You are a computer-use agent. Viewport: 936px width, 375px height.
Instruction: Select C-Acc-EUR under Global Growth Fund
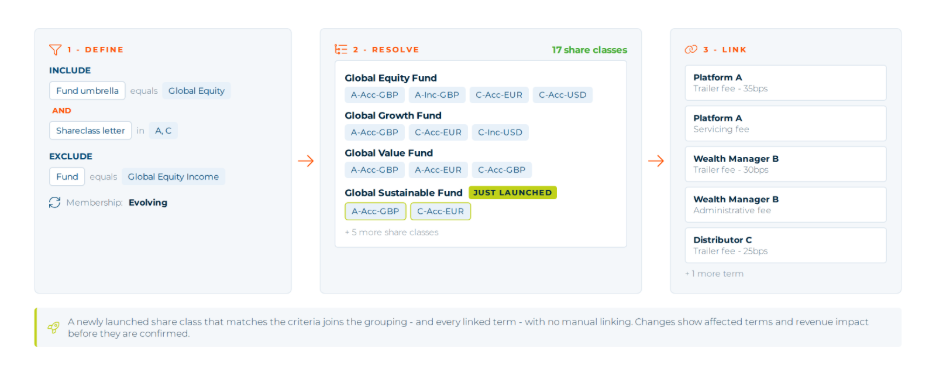pos(438,133)
